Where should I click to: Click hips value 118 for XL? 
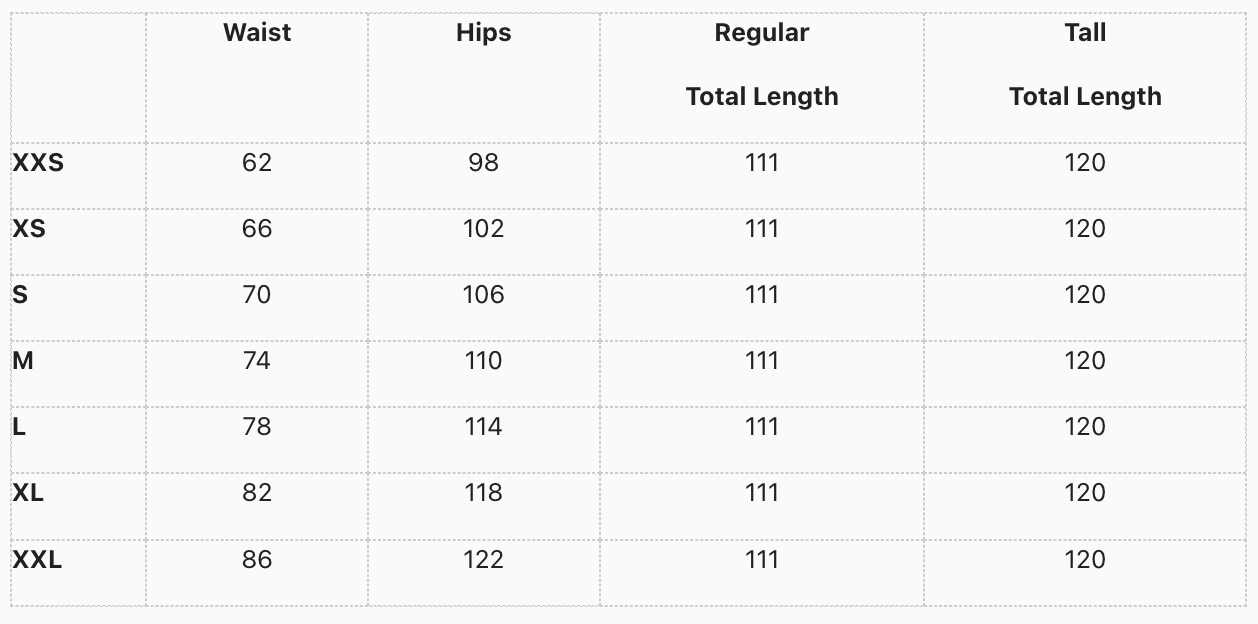(483, 493)
